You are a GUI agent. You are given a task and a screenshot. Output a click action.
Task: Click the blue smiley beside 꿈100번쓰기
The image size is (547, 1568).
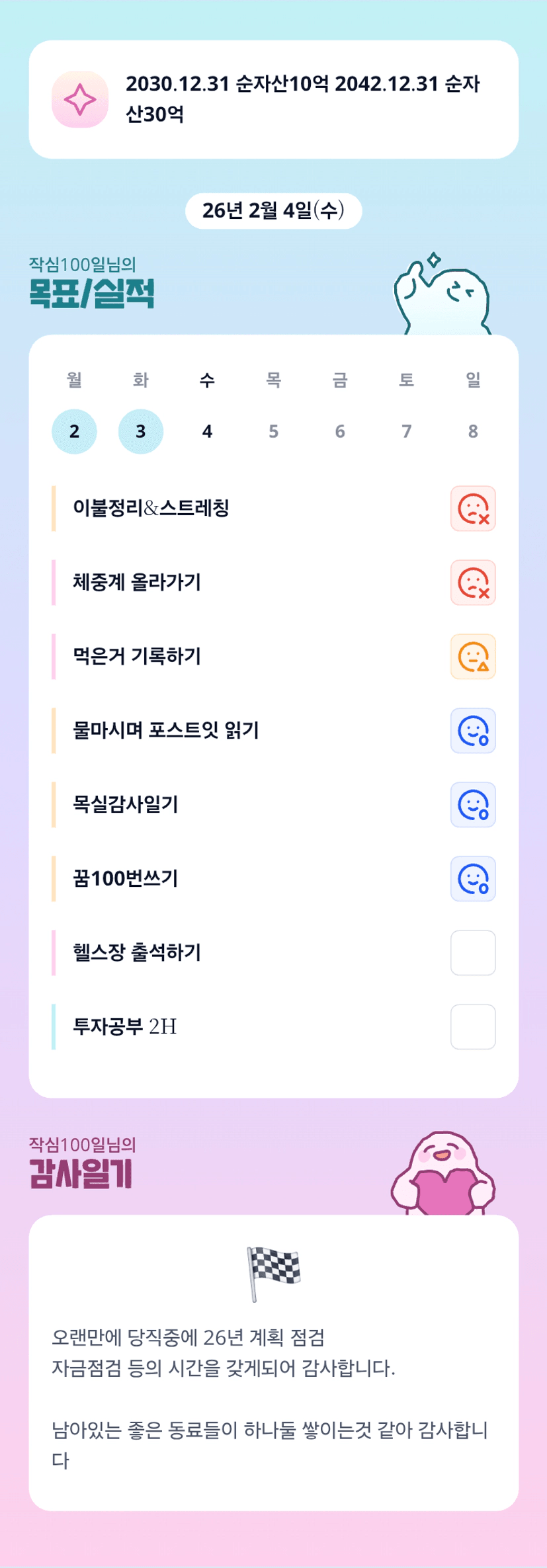(x=473, y=879)
